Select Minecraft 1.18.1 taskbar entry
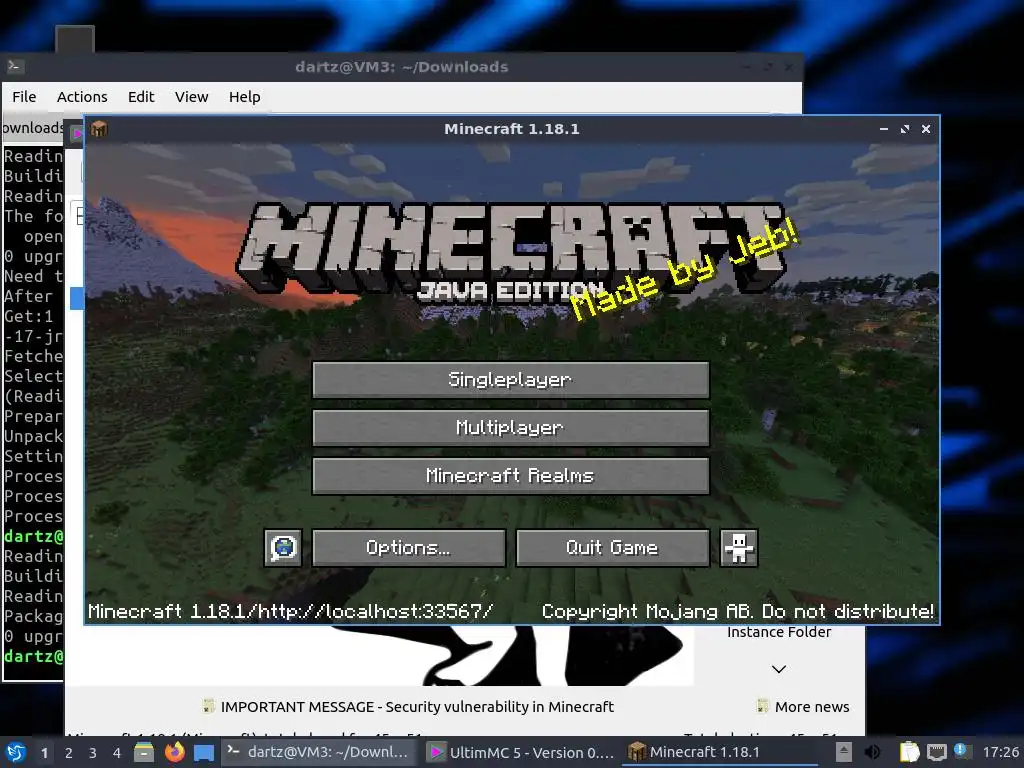The height and width of the screenshot is (768, 1024). click(x=720, y=752)
